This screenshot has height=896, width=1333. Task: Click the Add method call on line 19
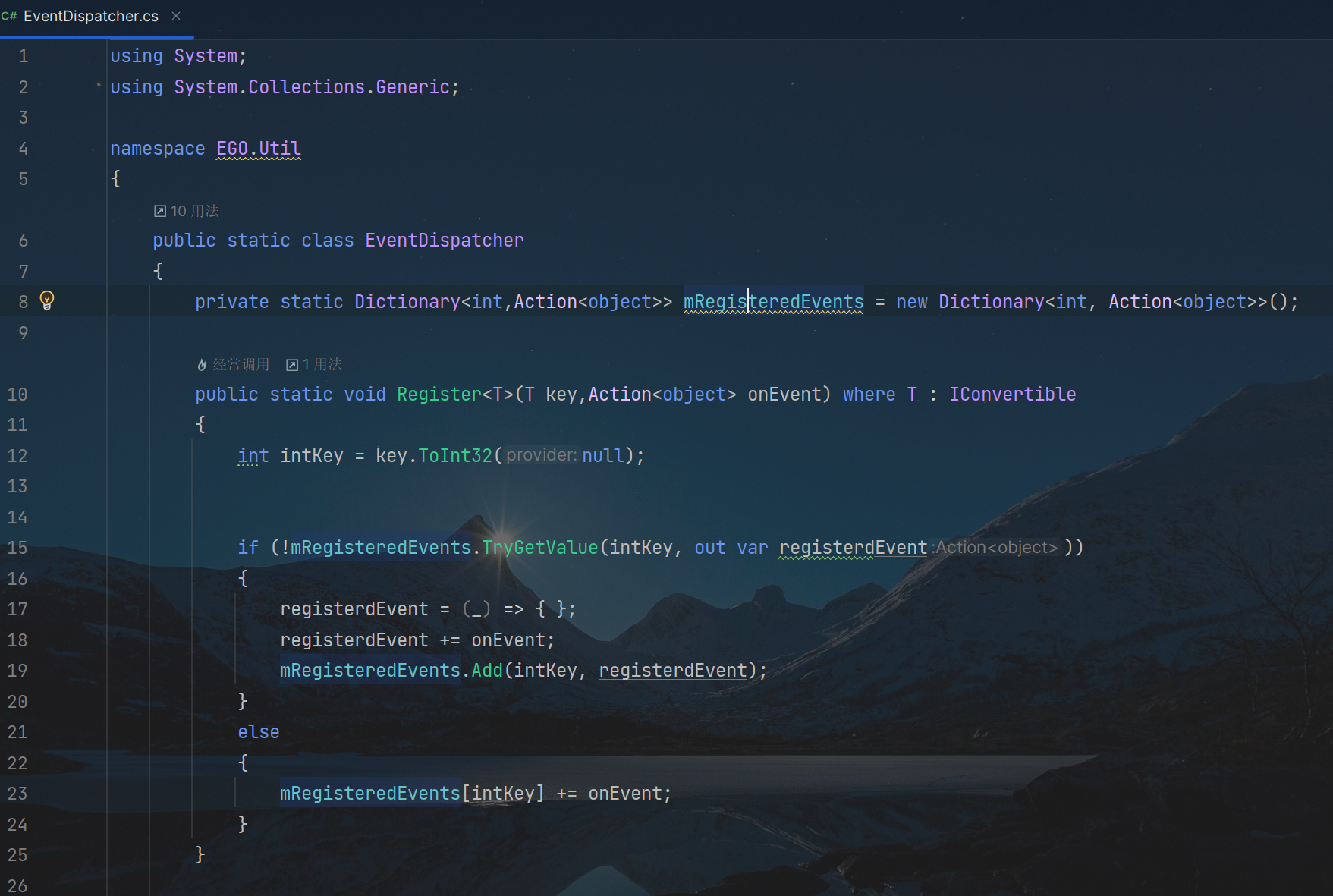tap(487, 671)
